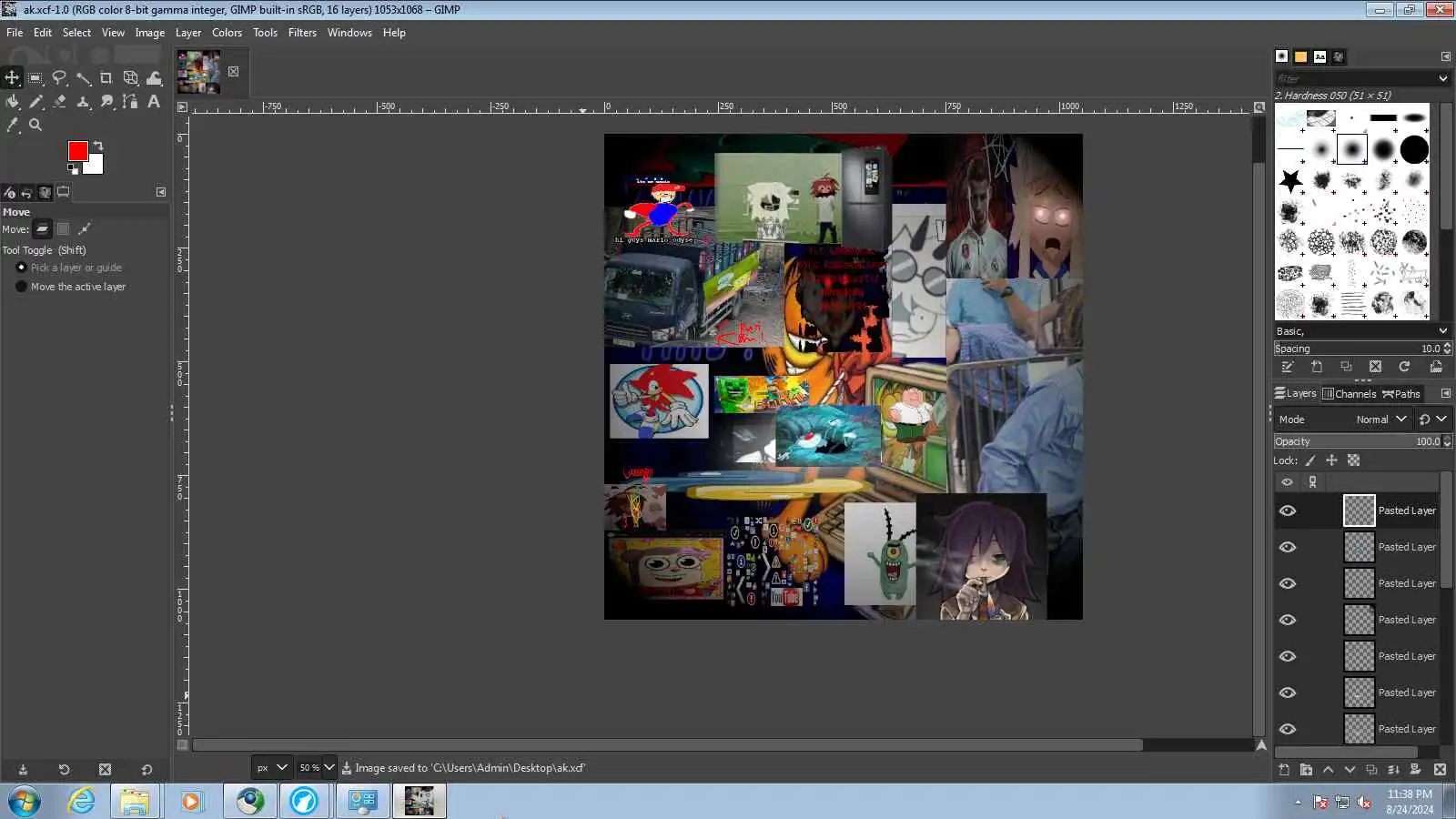Select the Color Picker tool

[12, 126]
